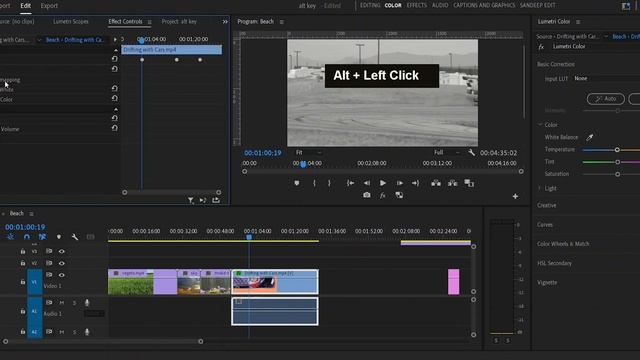Click Add Marker in Program monitor

pyautogui.click(x=297, y=183)
